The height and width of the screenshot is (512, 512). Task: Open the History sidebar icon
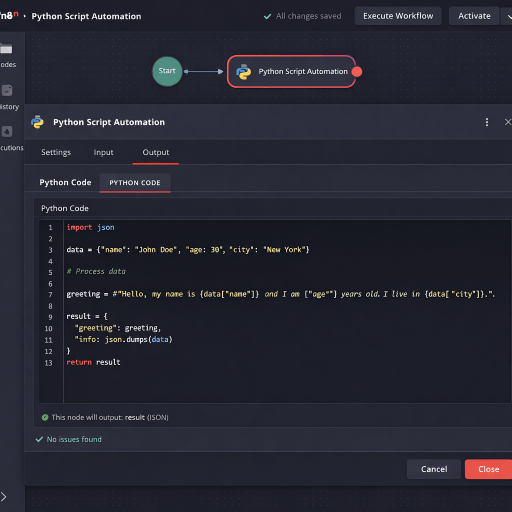click(7, 90)
